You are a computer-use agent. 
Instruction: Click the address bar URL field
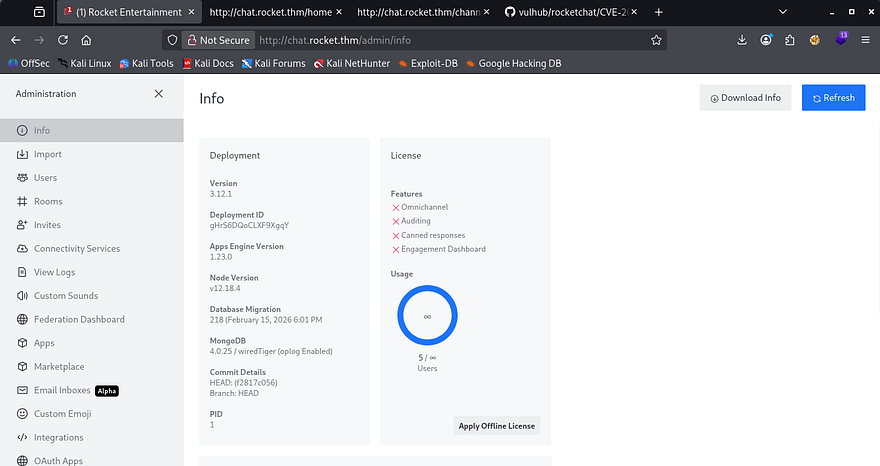[x=450, y=40]
